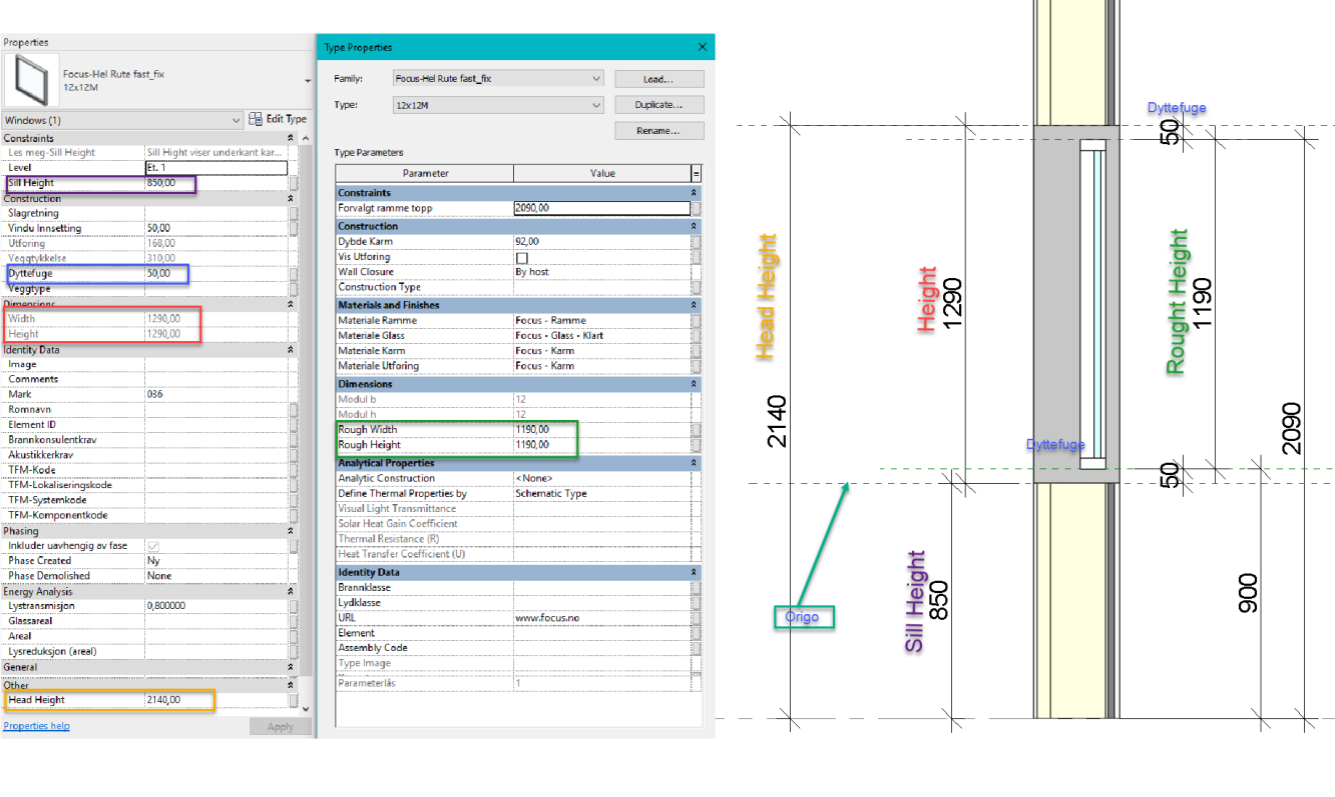Viewport: 1335px width, 797px height.
Task: Click the Assembly Code associate parameter button
Action: pos(696,648)
